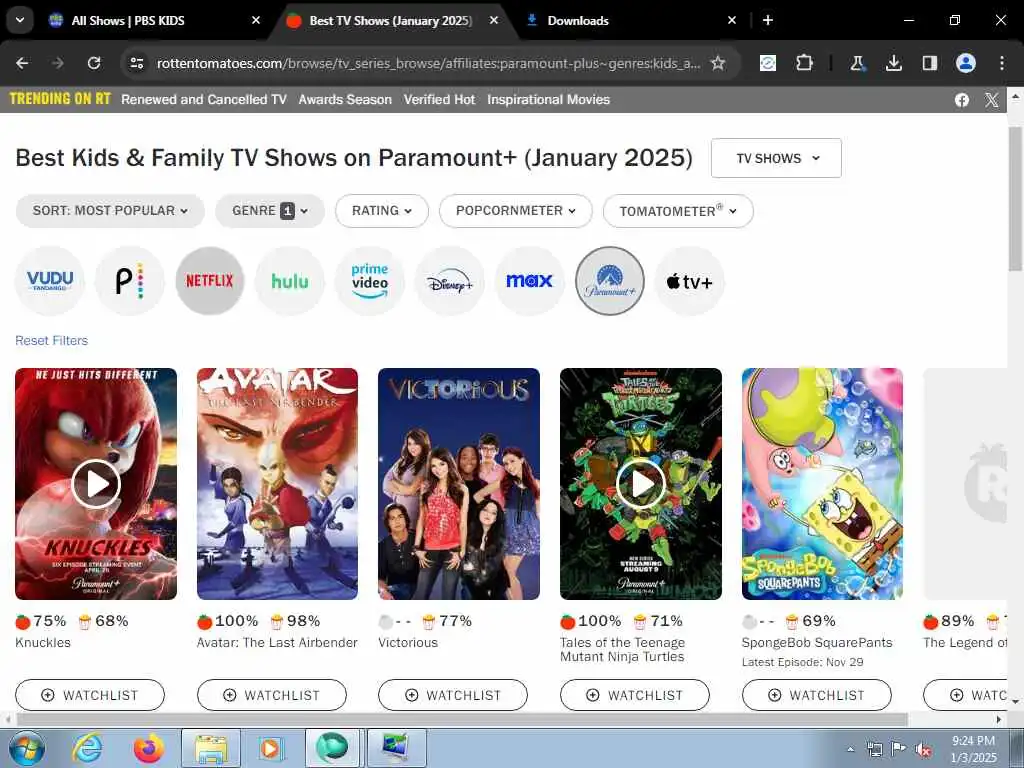This screenshot has height=768, width=1024.
Task: Click the Reset Filters link
Action: point(52,340)
